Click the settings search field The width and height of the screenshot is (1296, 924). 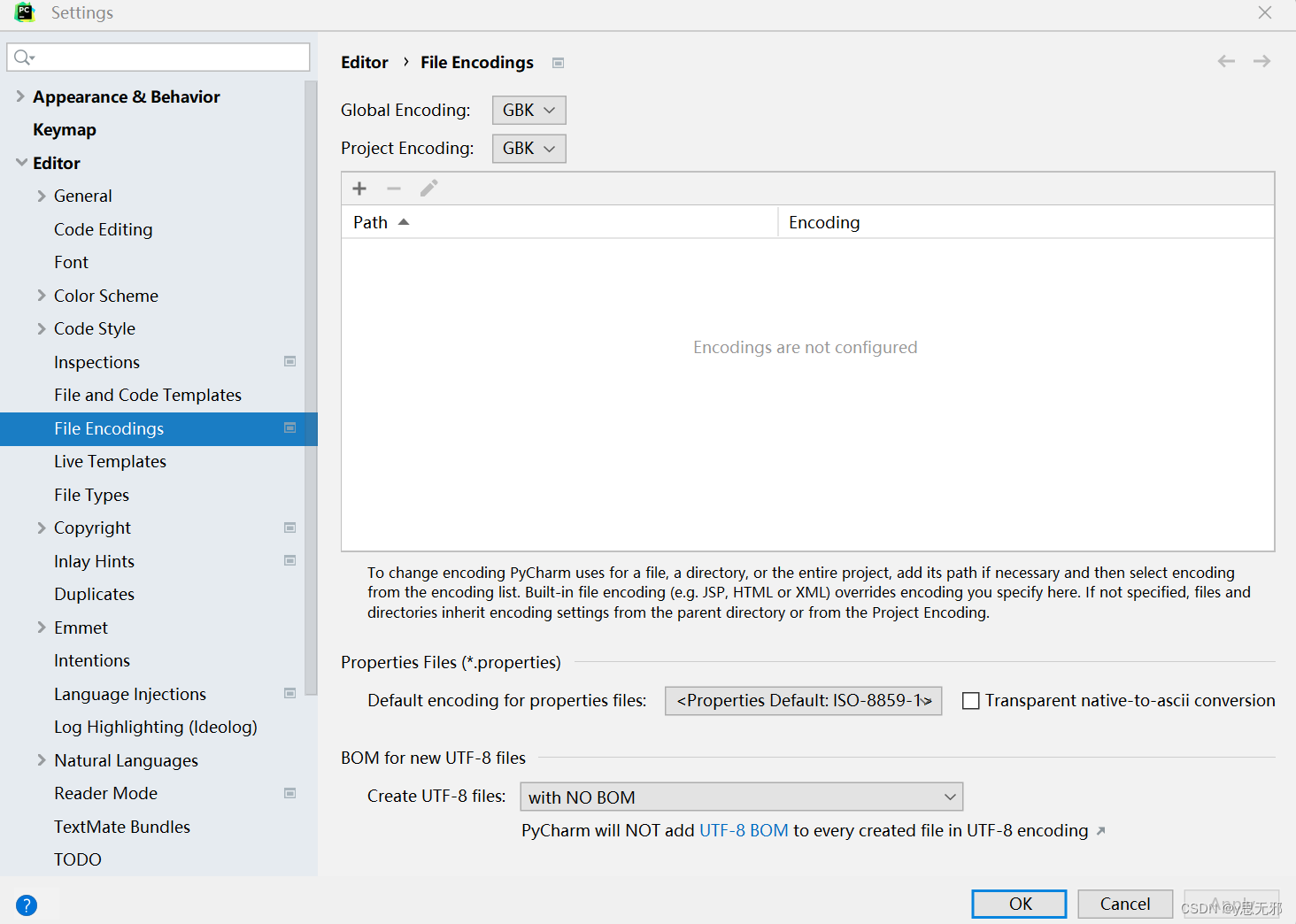[x=158, y=58]
